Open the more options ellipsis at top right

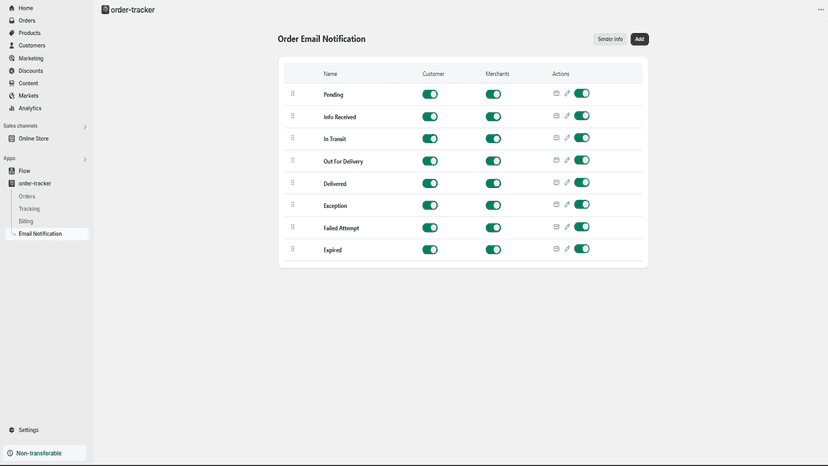tap(821, 10)
